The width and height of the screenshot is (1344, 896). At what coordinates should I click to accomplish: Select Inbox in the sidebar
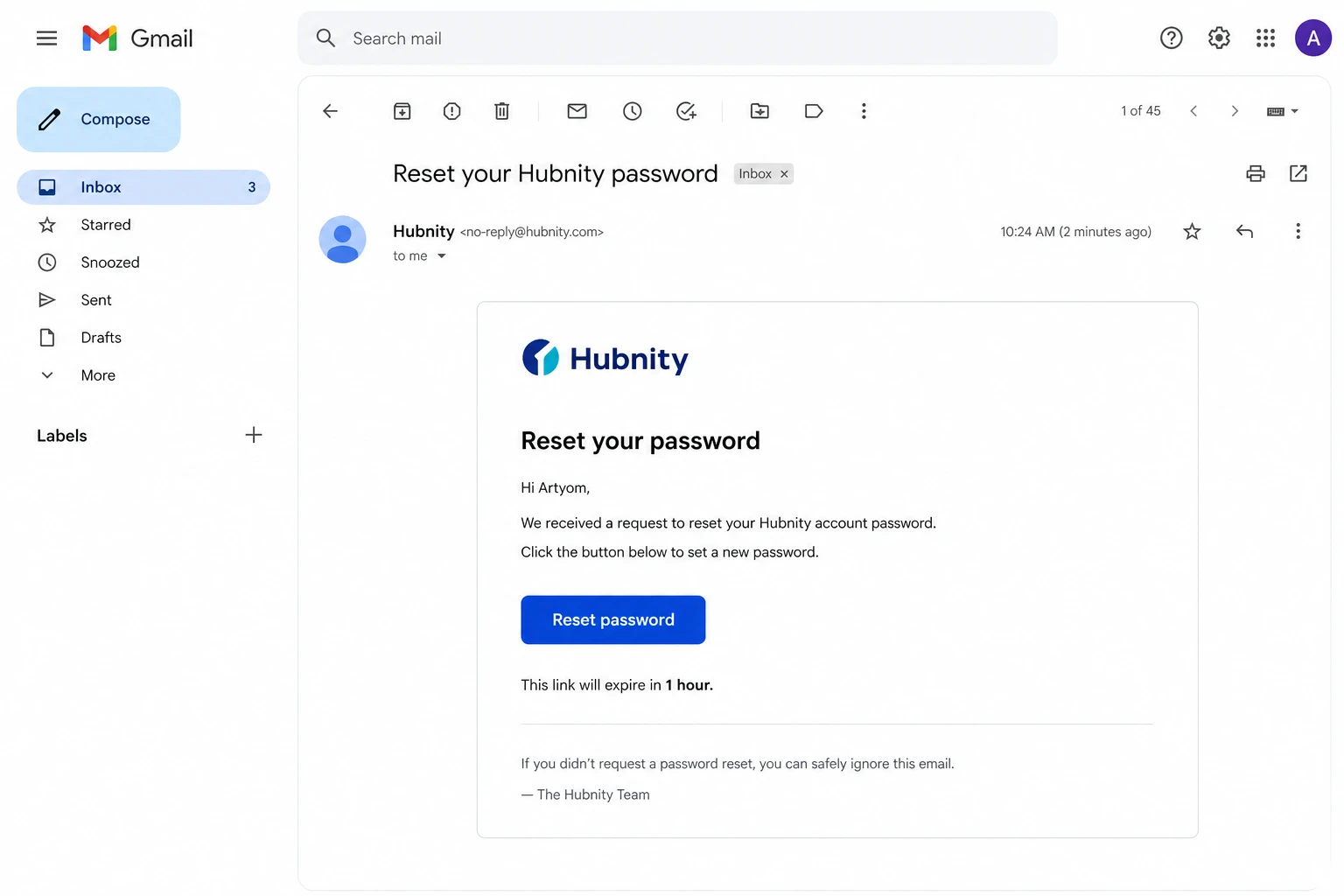click(143, 187)
